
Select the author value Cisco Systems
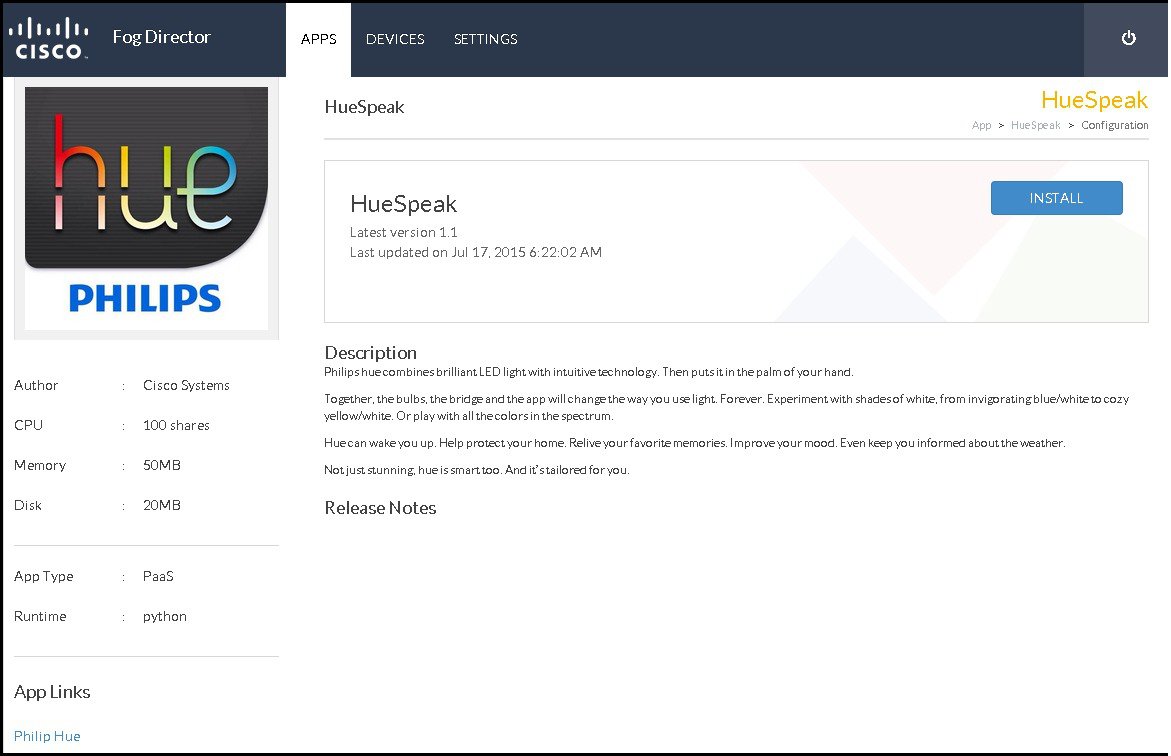pos(186,385)
